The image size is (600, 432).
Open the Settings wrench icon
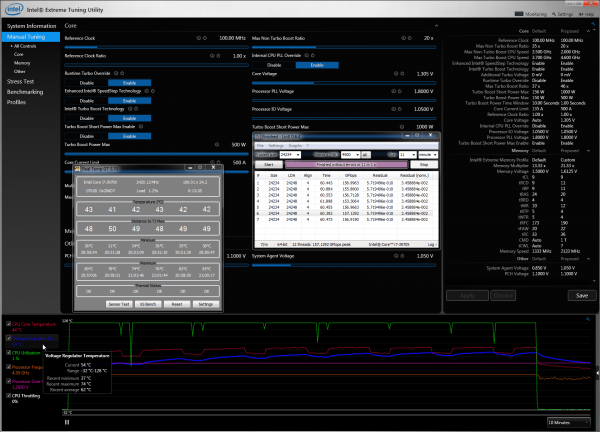554,14
